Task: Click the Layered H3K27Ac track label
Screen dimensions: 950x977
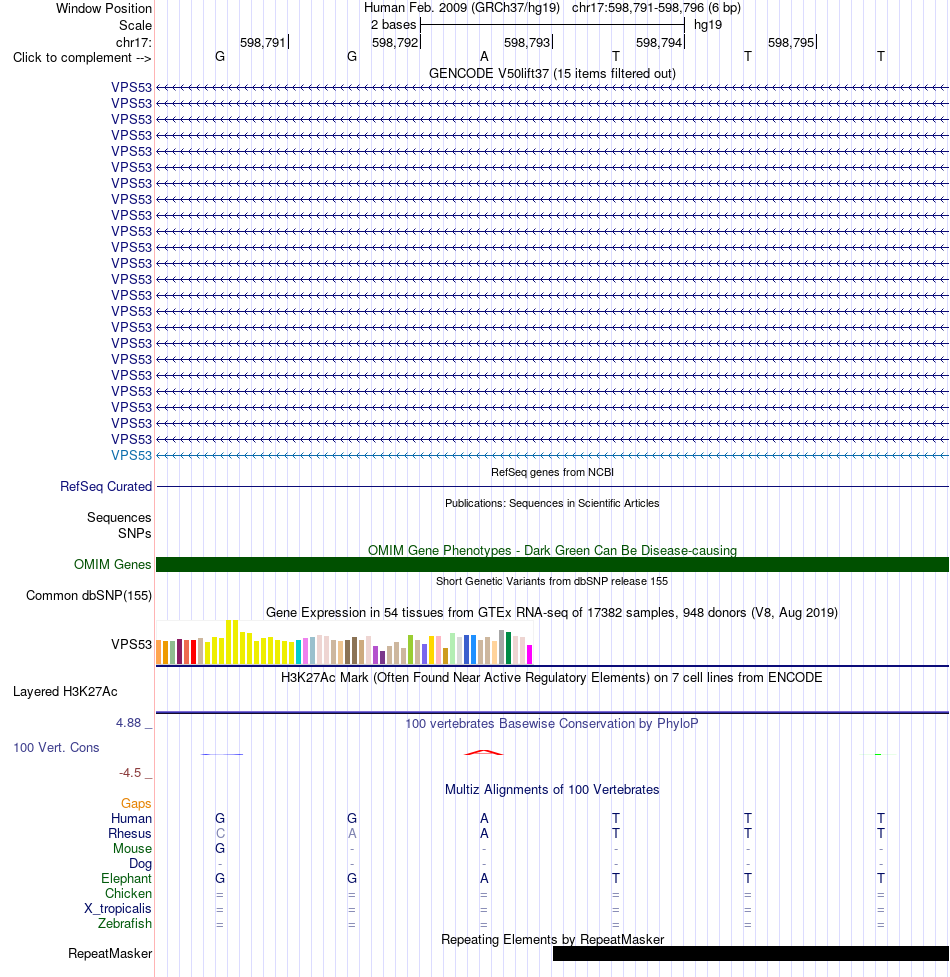Action: (65, 692)
